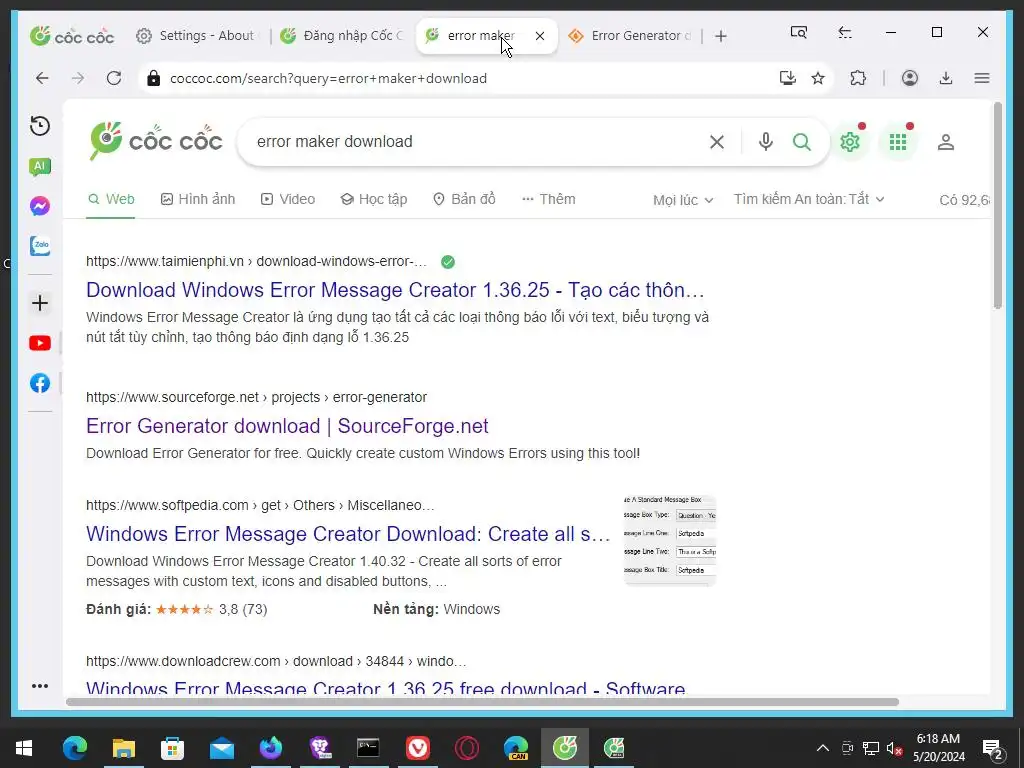The height and width of the screenshot is (768, 1024).
Task: Open the Softpedia Error Message Creator result
Action: 348,534
